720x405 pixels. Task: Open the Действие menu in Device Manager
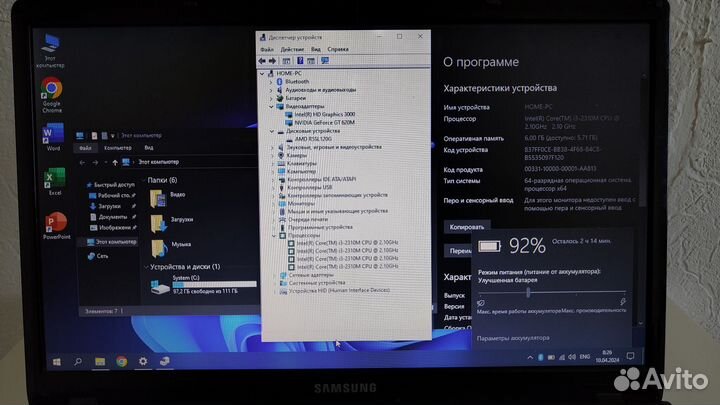[x=292, y=49]
